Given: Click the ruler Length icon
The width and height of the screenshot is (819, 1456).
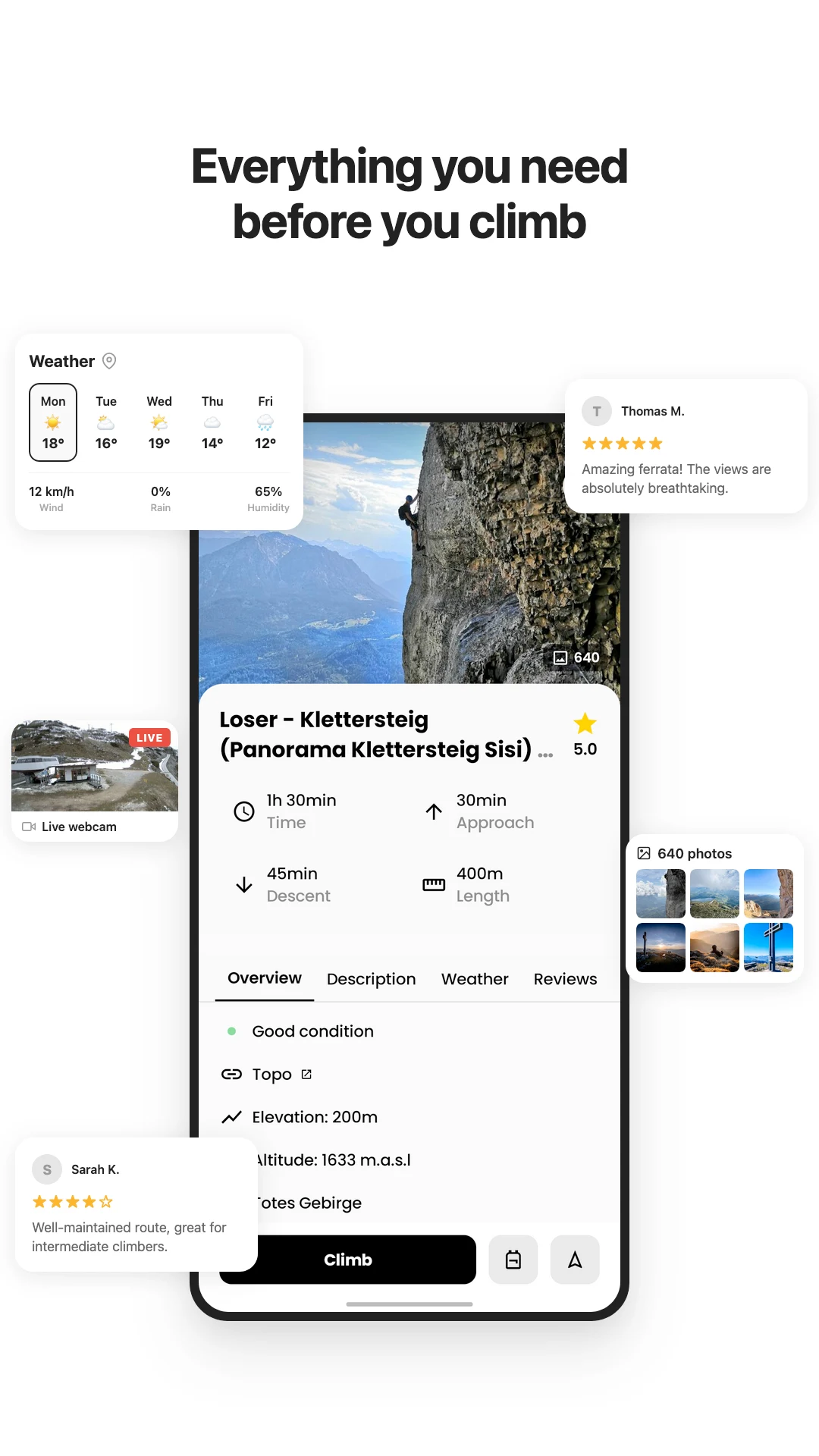Looking at the screenshot, I should point(434,885).
